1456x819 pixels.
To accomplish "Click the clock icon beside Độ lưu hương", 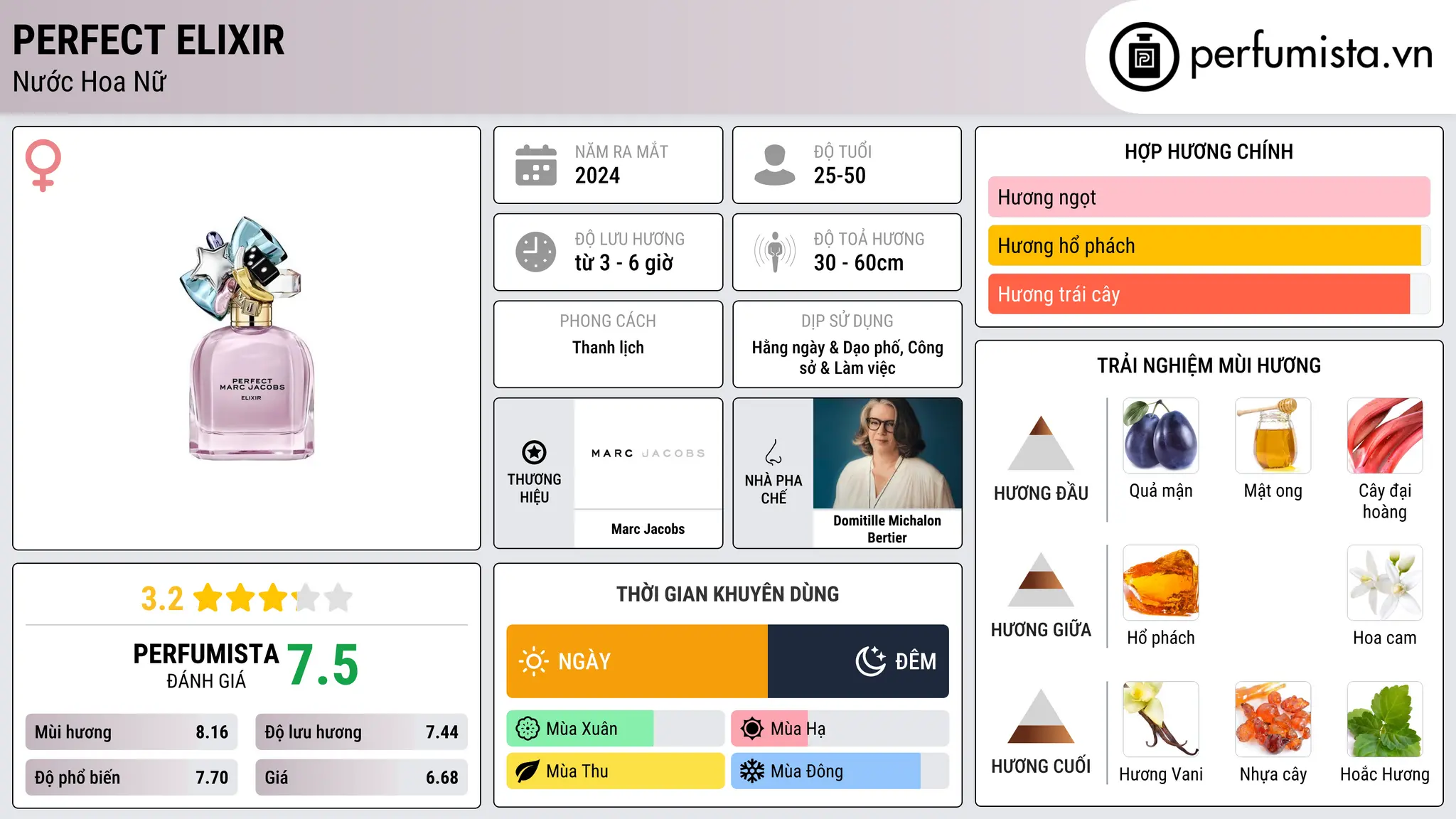I will [536, 252].
